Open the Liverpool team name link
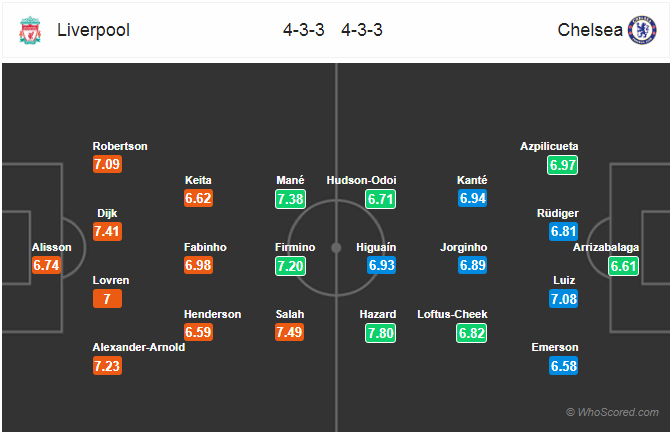Screen dimensions: 671x432 (93, 30)
